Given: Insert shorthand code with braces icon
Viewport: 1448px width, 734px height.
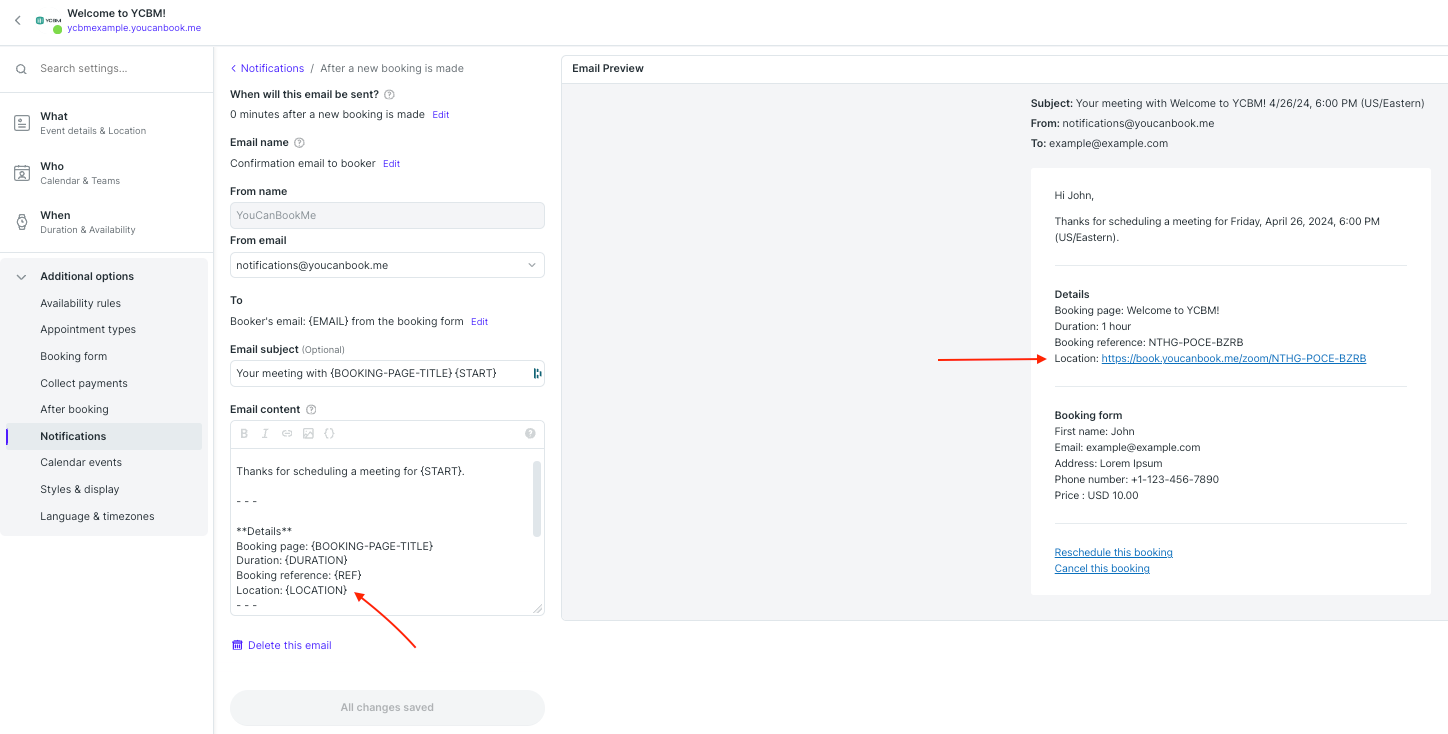Looking at the screenshot, I should click(330, 434).
